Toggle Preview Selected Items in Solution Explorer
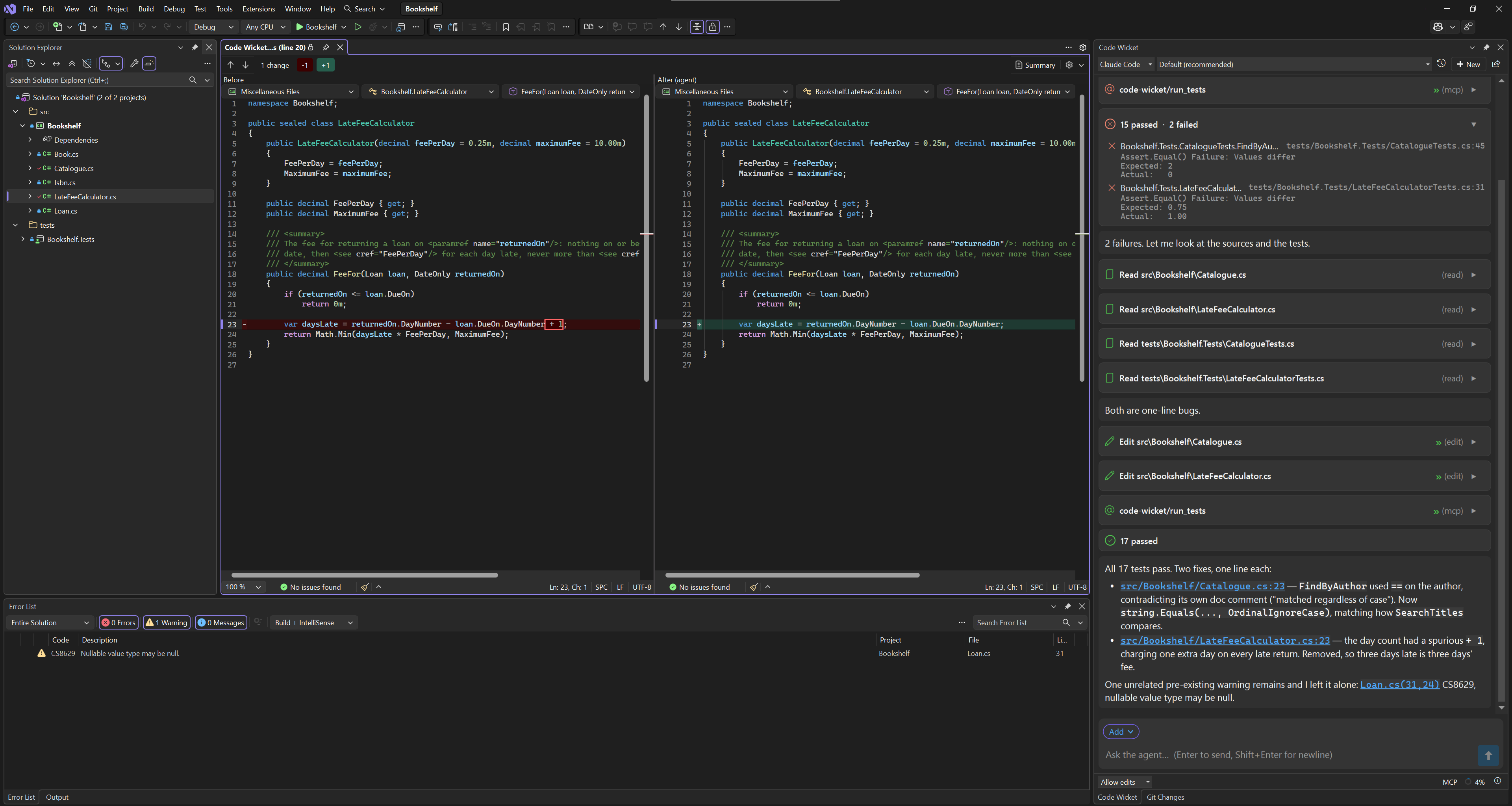 click(149, 63)
